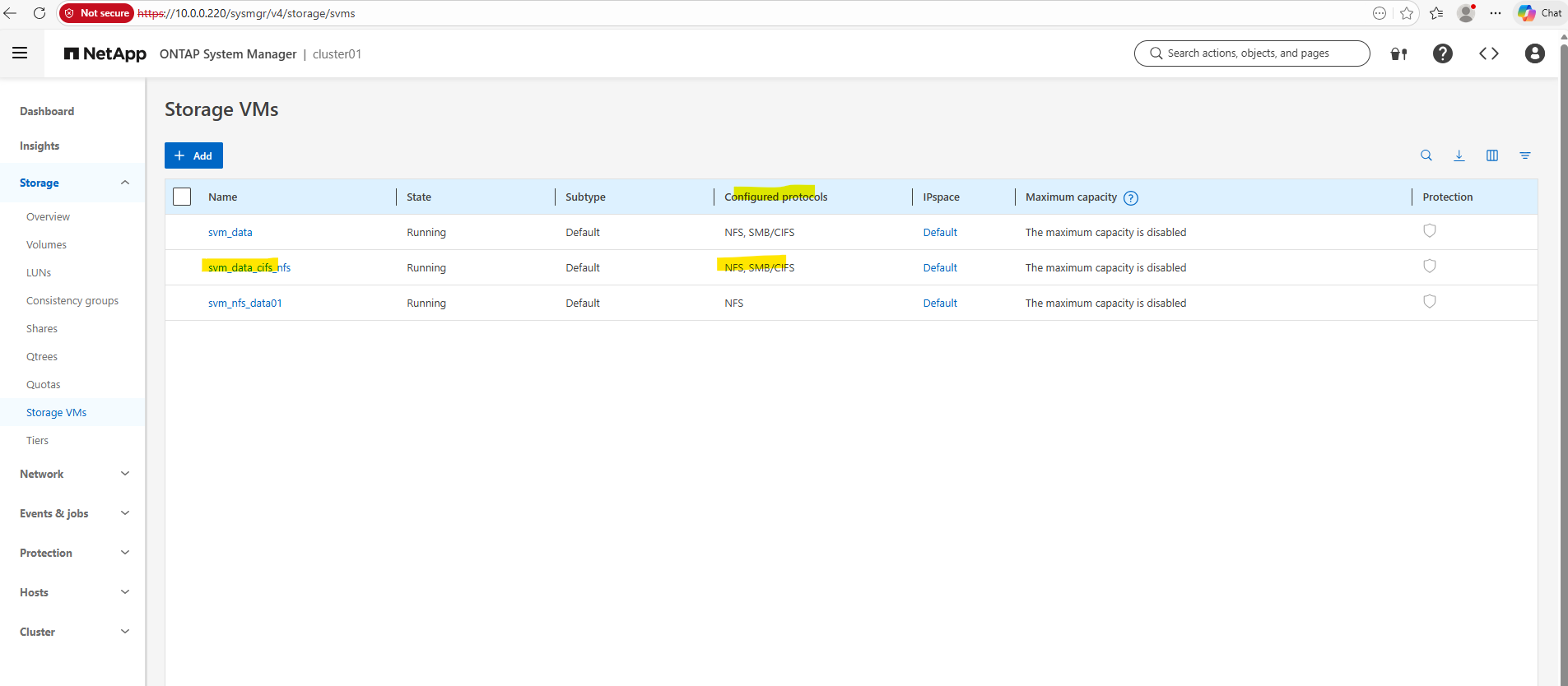The height and width of the screenshot is (686, 1568).
Task: Click protection shield for svm_data row
Action: [x=1430, y=231]
